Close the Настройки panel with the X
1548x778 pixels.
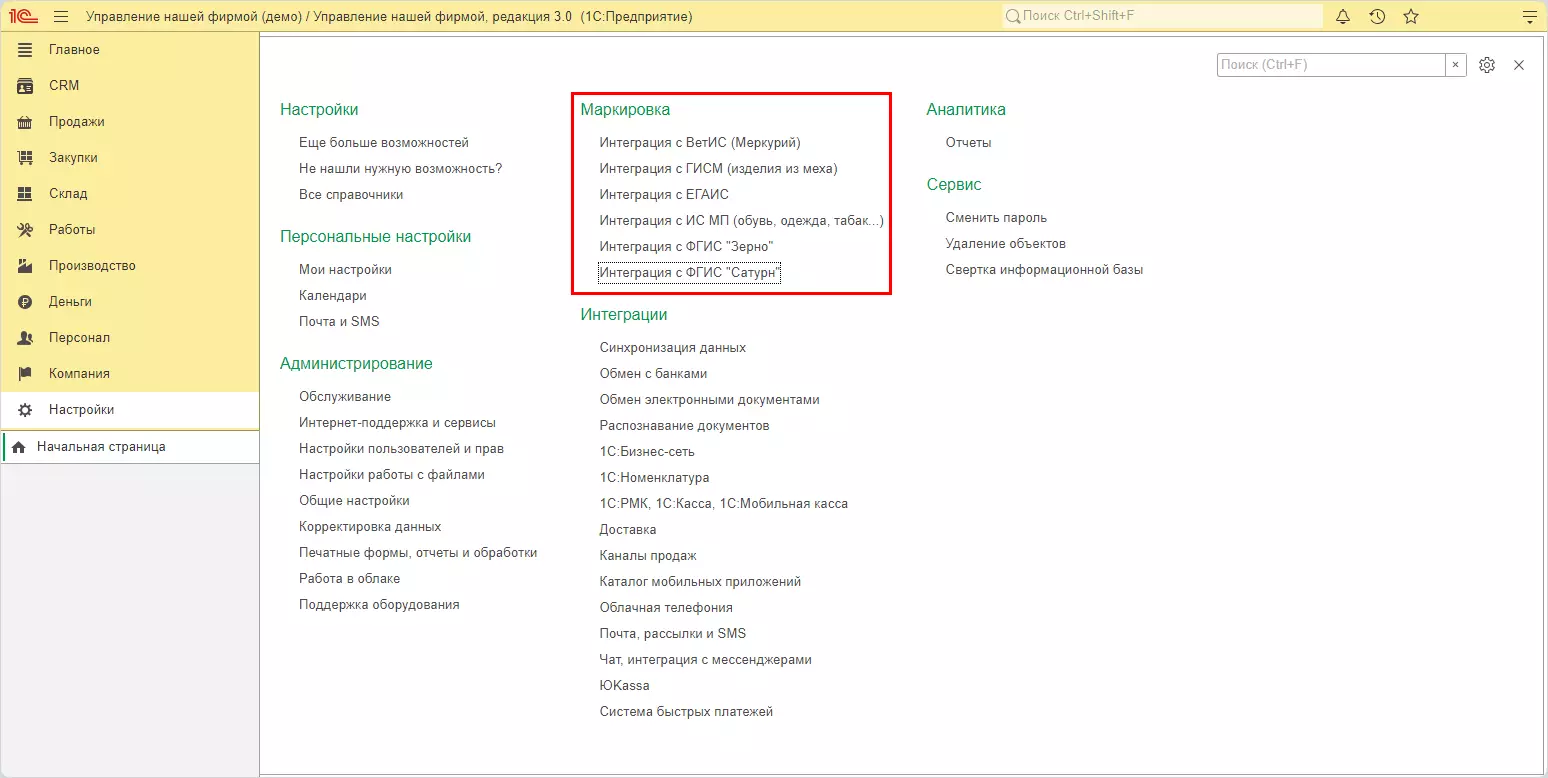1519,65
